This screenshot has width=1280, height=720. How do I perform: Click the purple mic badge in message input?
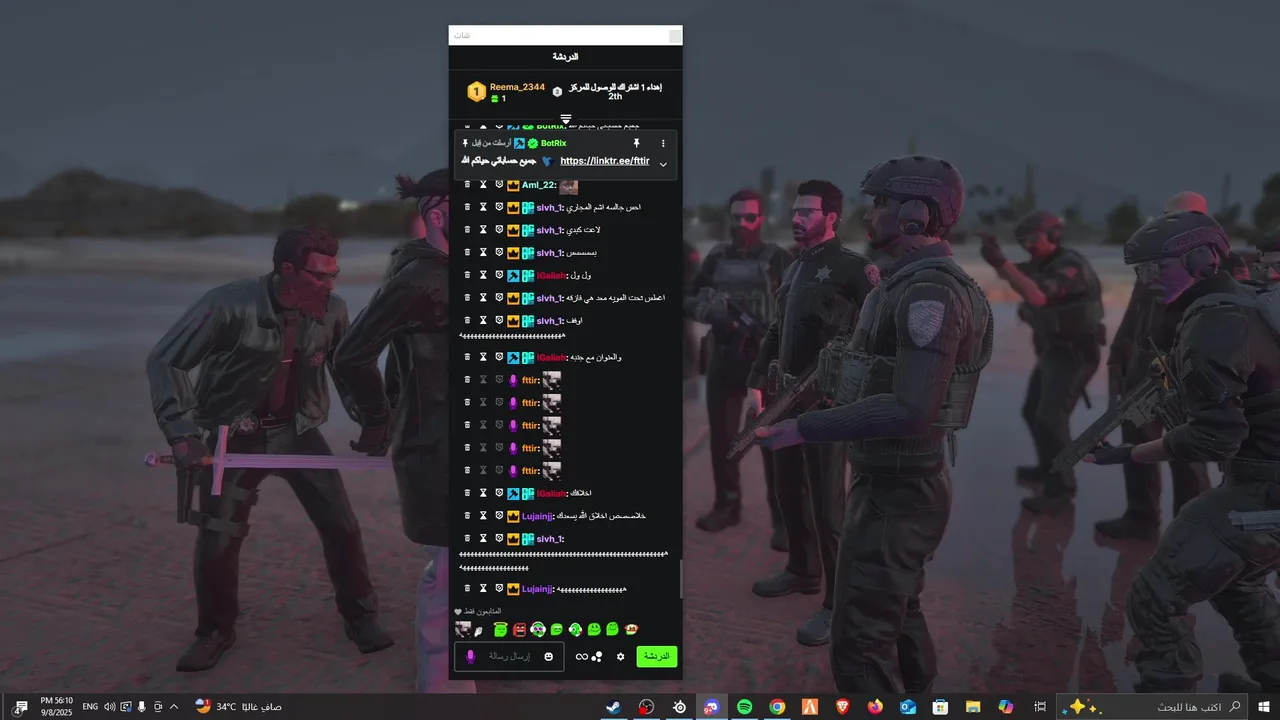470,656
